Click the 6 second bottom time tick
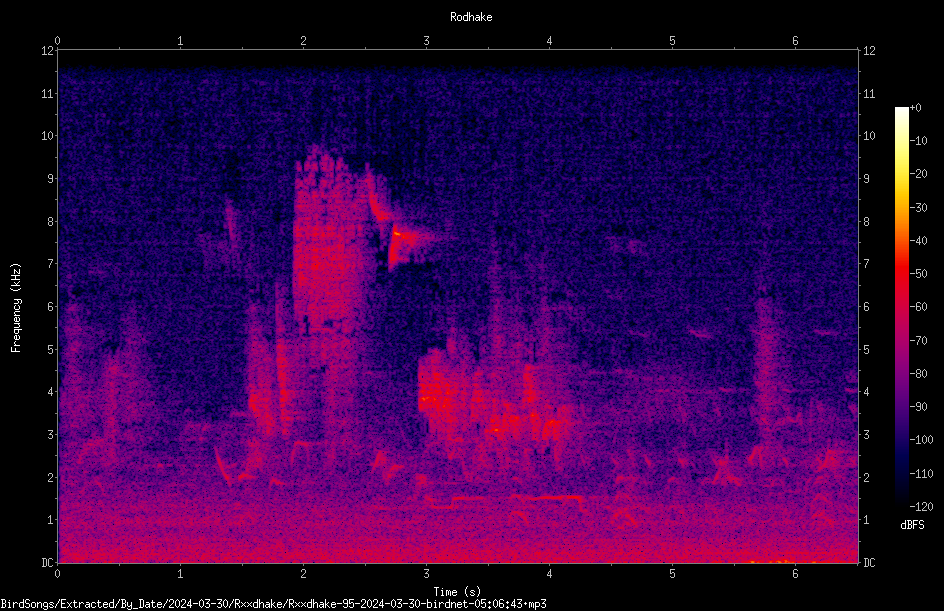The height and width of the screenshot is (611, 944). (795, 574)
